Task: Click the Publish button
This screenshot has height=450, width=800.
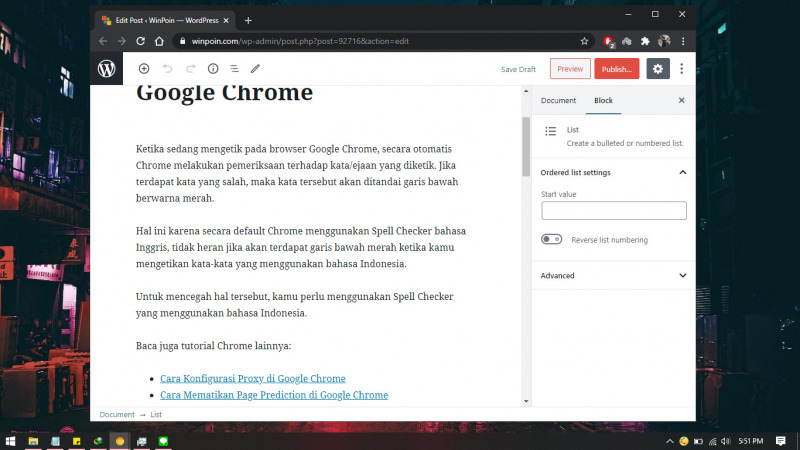Action: click(616, 69)
